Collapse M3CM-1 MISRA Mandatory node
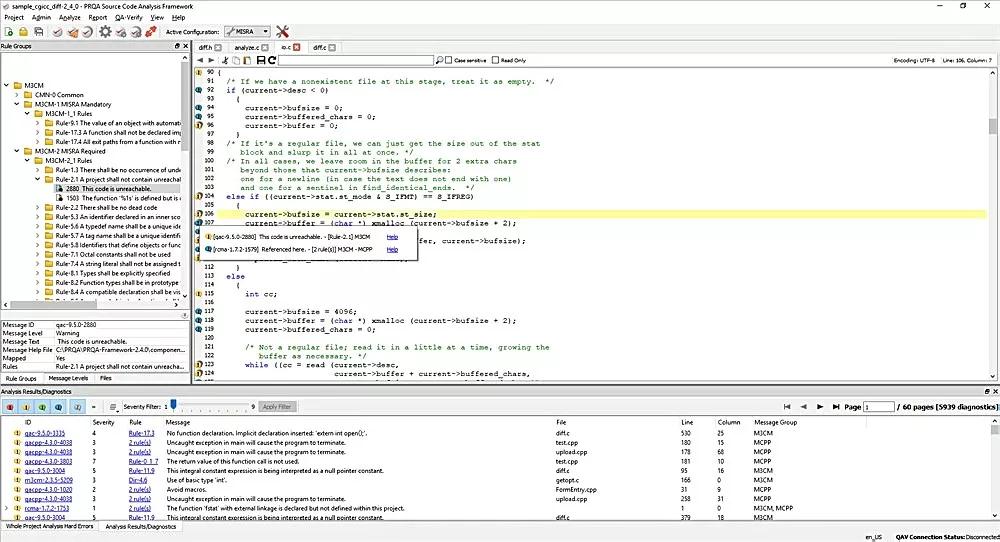This screenshot has width=1000, height=542. (17, 104)
